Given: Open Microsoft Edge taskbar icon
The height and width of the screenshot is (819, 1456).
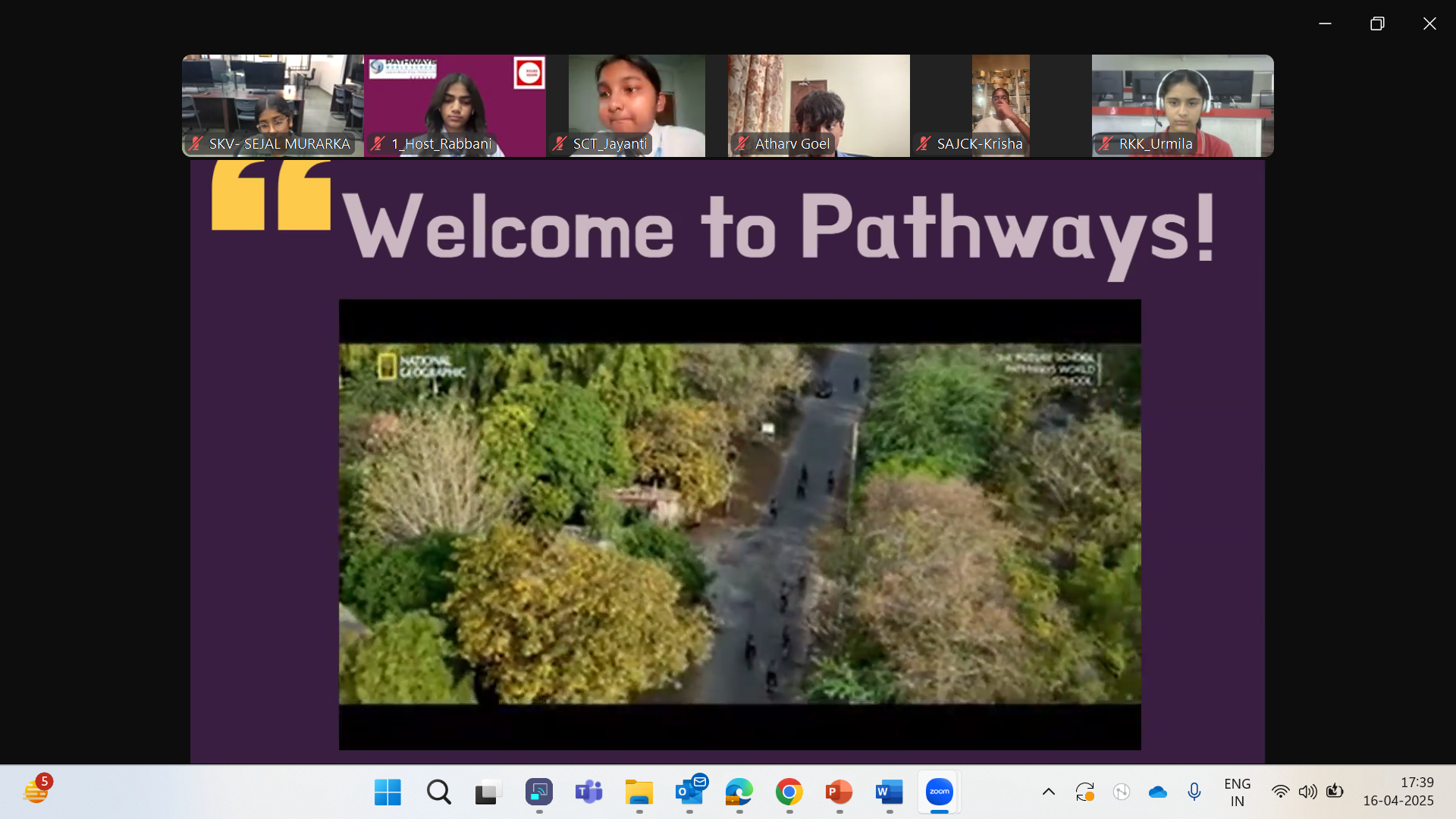Looking at the screenshot, I should 739,792.
